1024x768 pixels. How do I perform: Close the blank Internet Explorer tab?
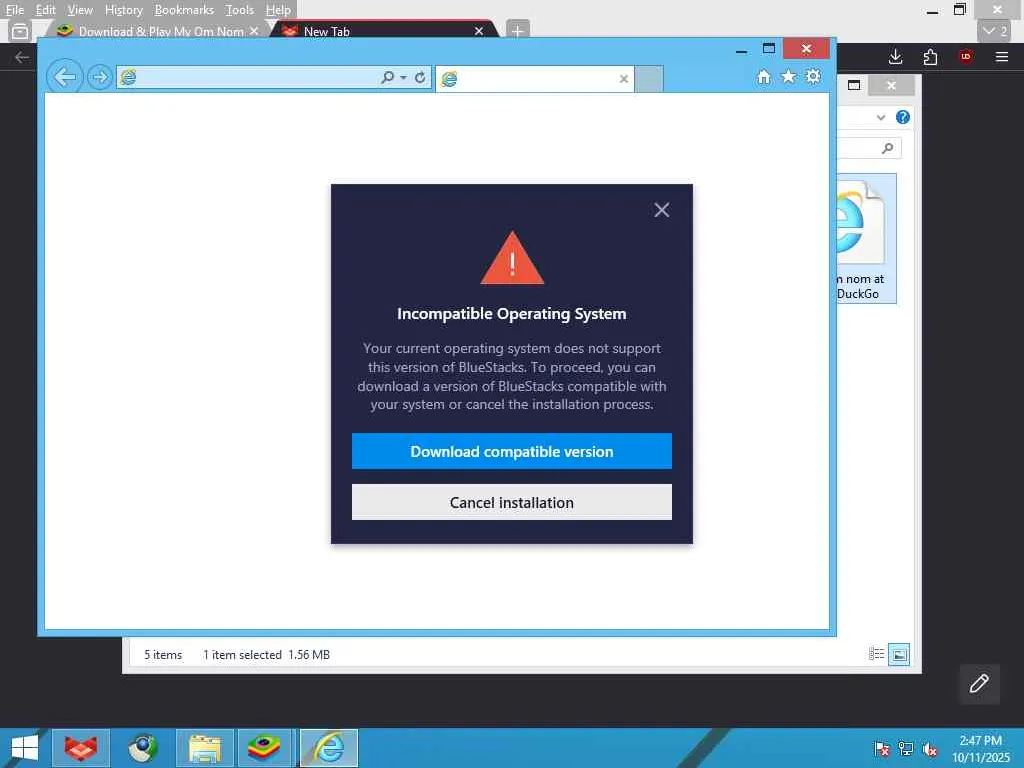pyautogui.click(x=624, y=79)
